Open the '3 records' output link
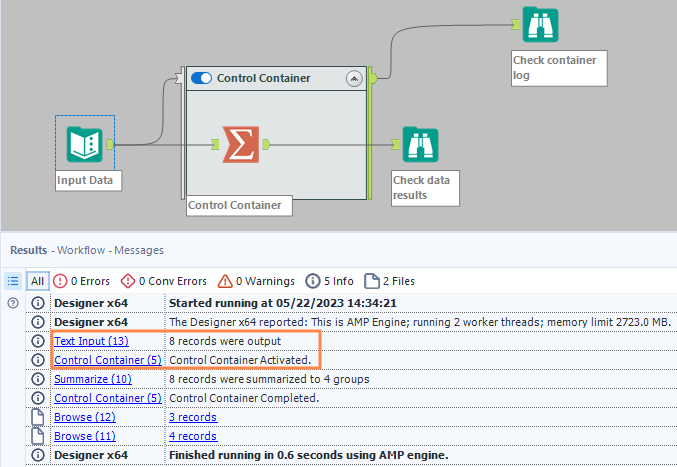This screenshot has height=467, width=677. pyautogui.click(x=192, y=417)
